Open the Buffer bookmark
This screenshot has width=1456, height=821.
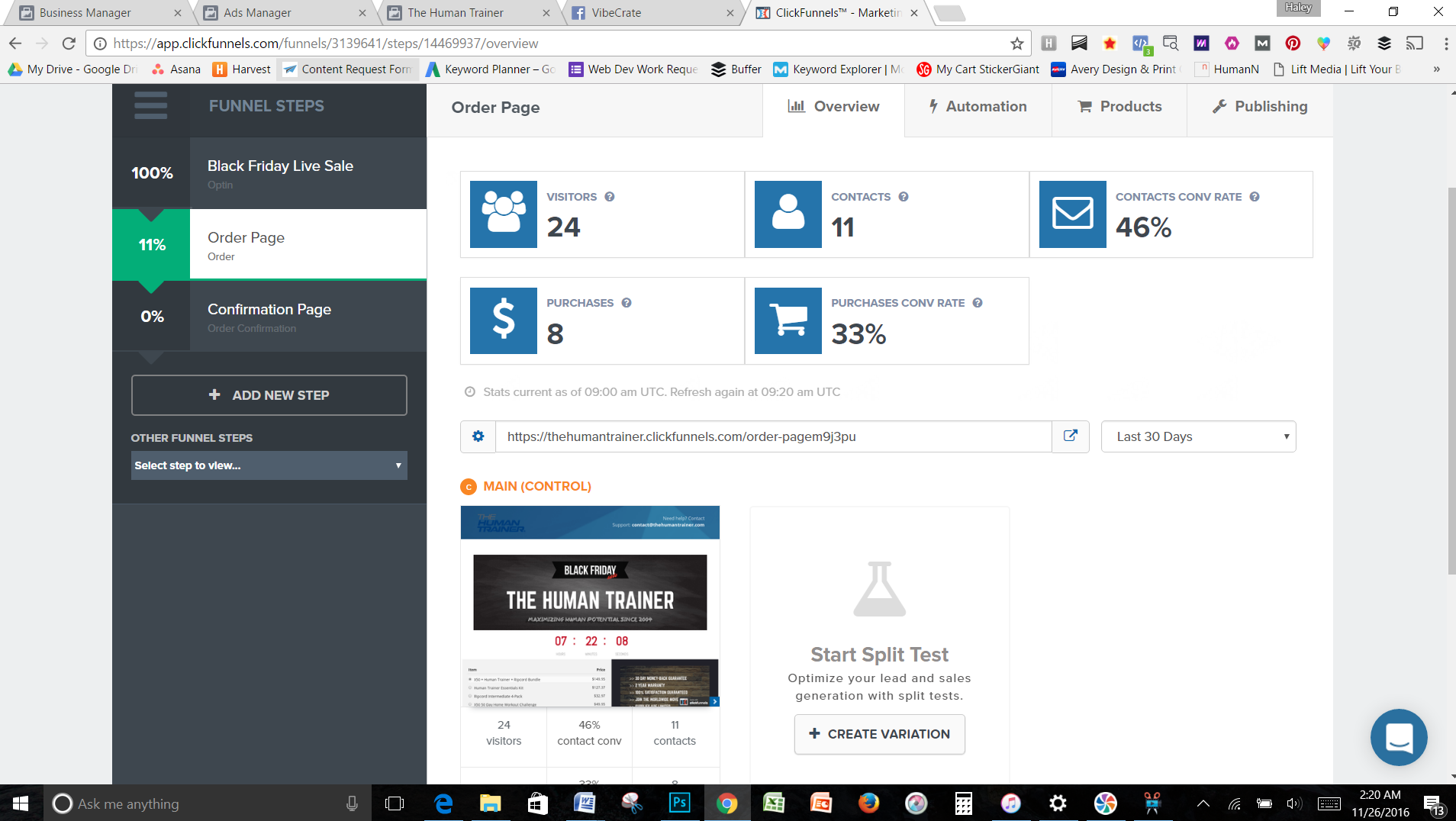click(736, 69)
